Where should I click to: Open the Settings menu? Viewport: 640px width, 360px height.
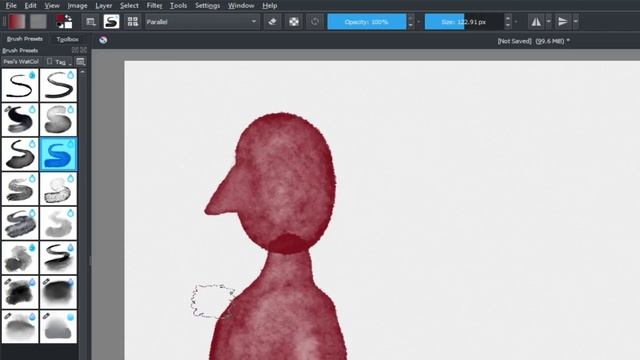(x=207, y=5)
